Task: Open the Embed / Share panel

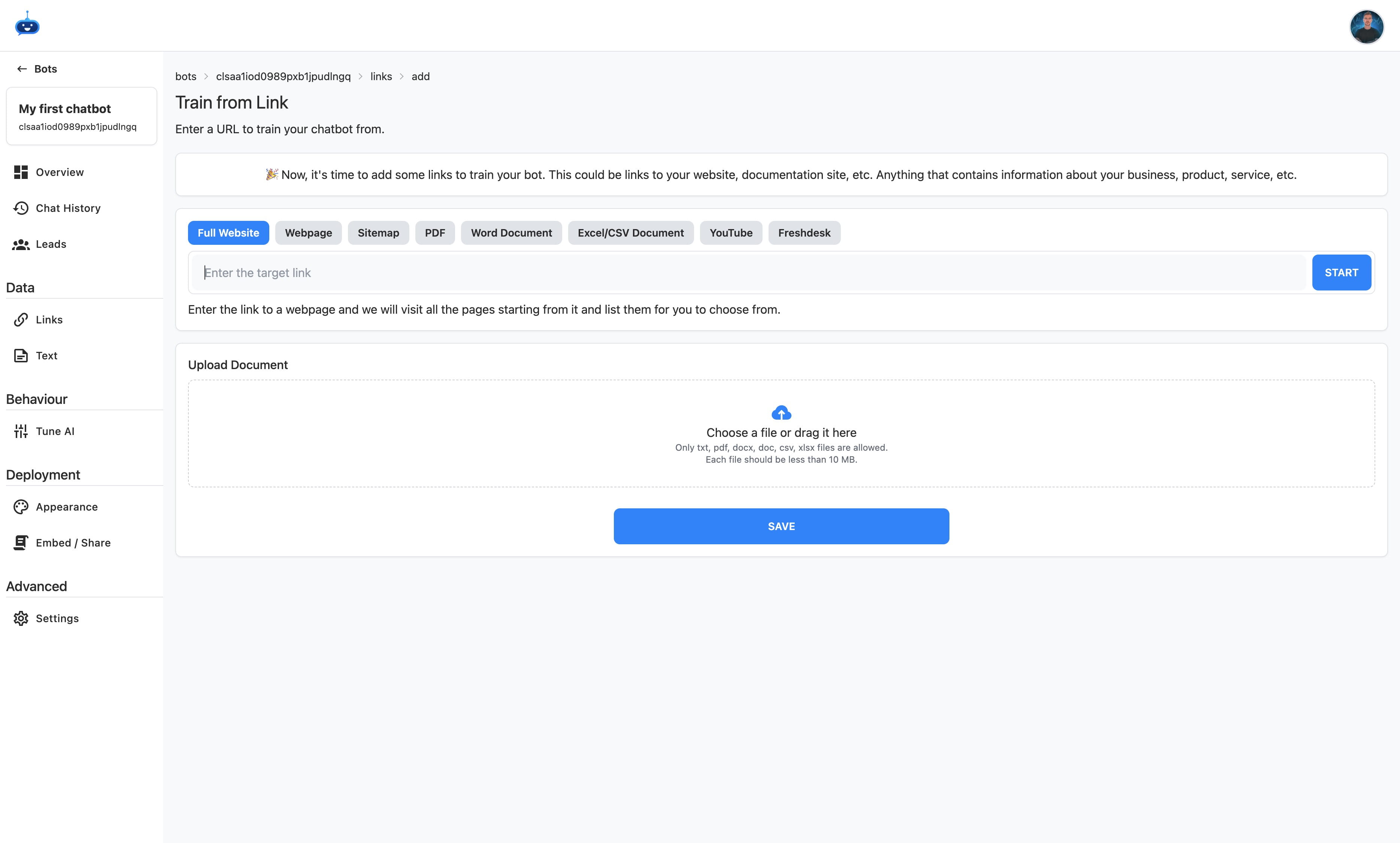Action: point(73,542)
